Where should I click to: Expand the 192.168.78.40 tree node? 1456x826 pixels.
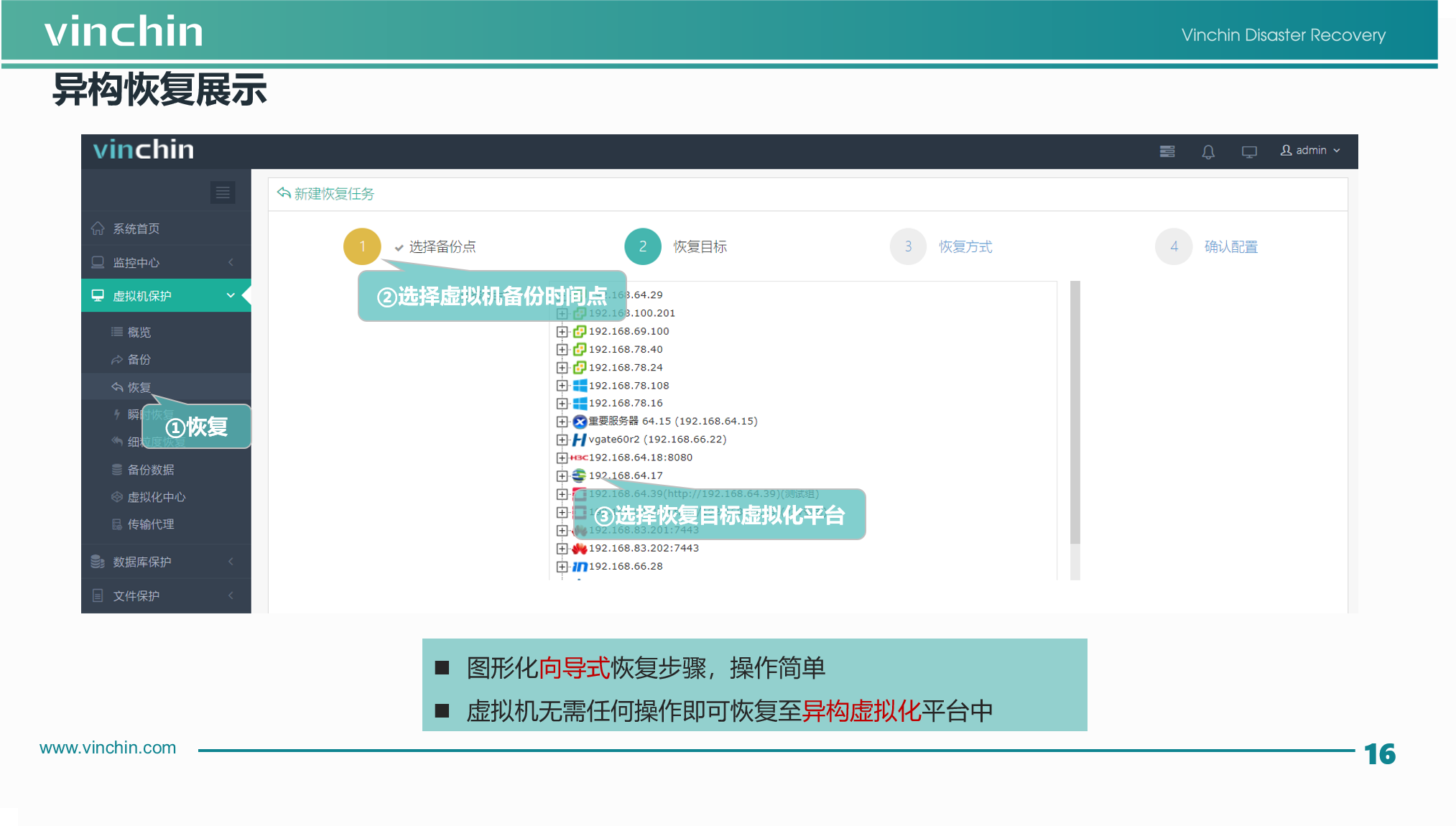tap(562, 349)
